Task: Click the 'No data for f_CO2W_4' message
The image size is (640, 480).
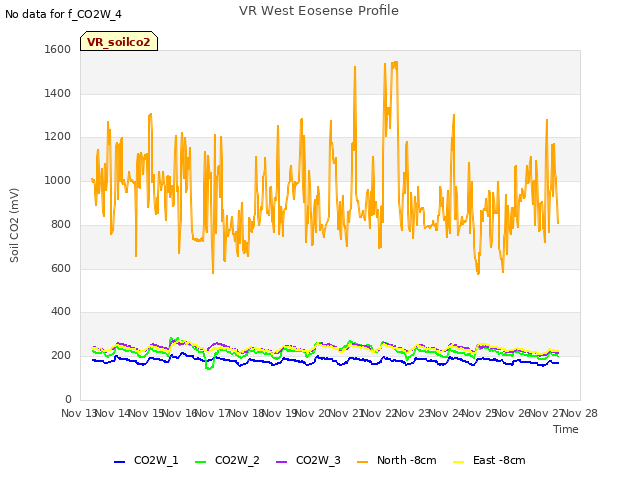Action: [x=63, y=14]
